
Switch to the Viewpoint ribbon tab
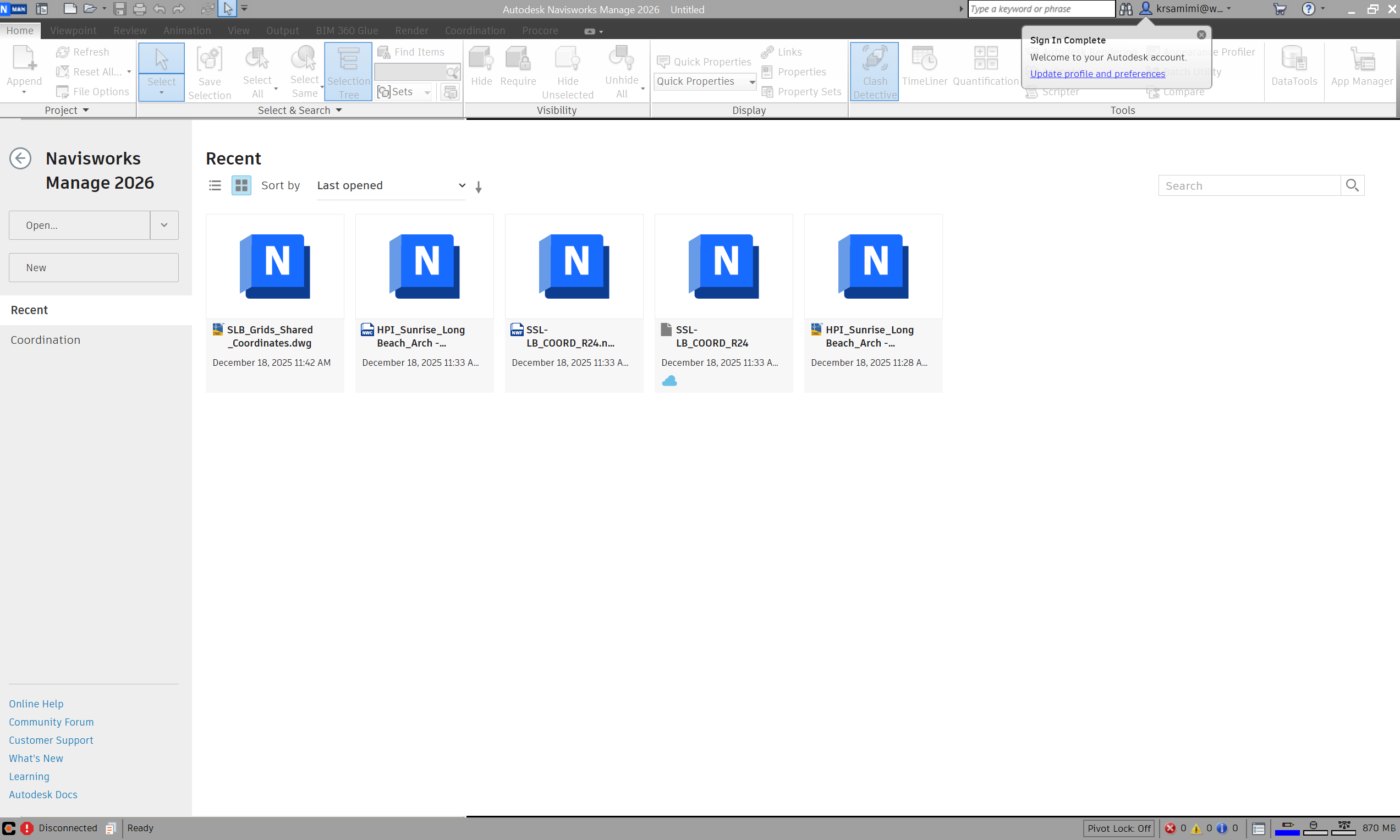pyautogui.click(x=73, y=31)
